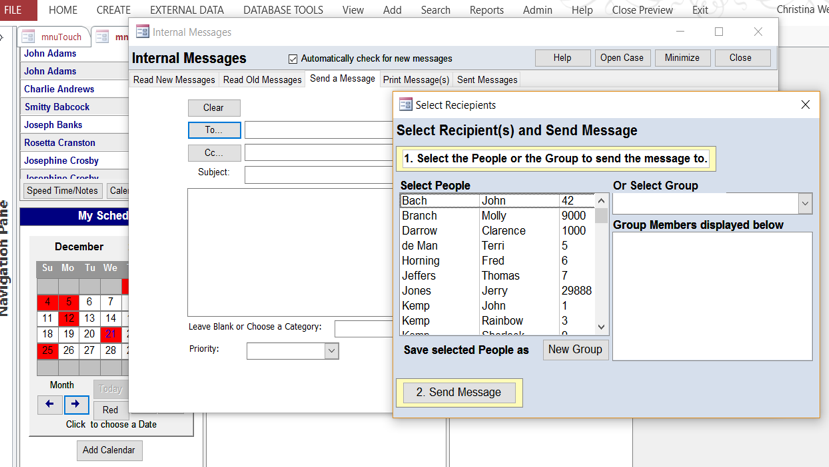Click the mnuTouch tab form icon
The height and width of the screenshot is (467, 829).
click(29, 37)
